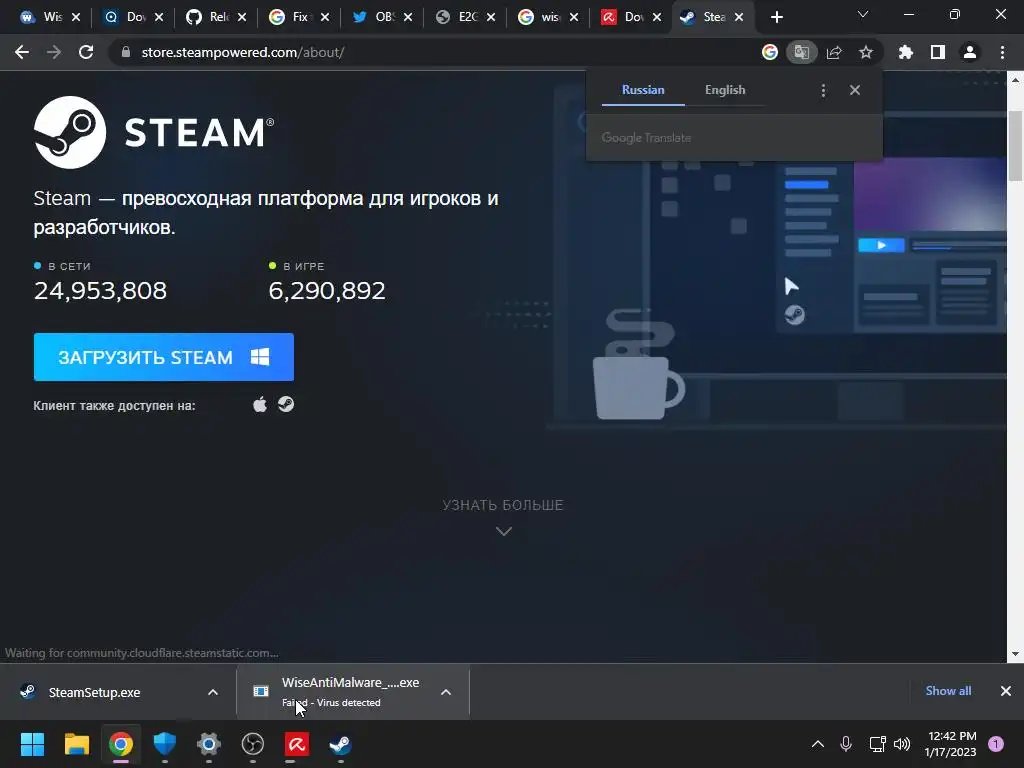Select the English language tab
This screenshot has width=1024, height=768.
click(x=725, y=90)
